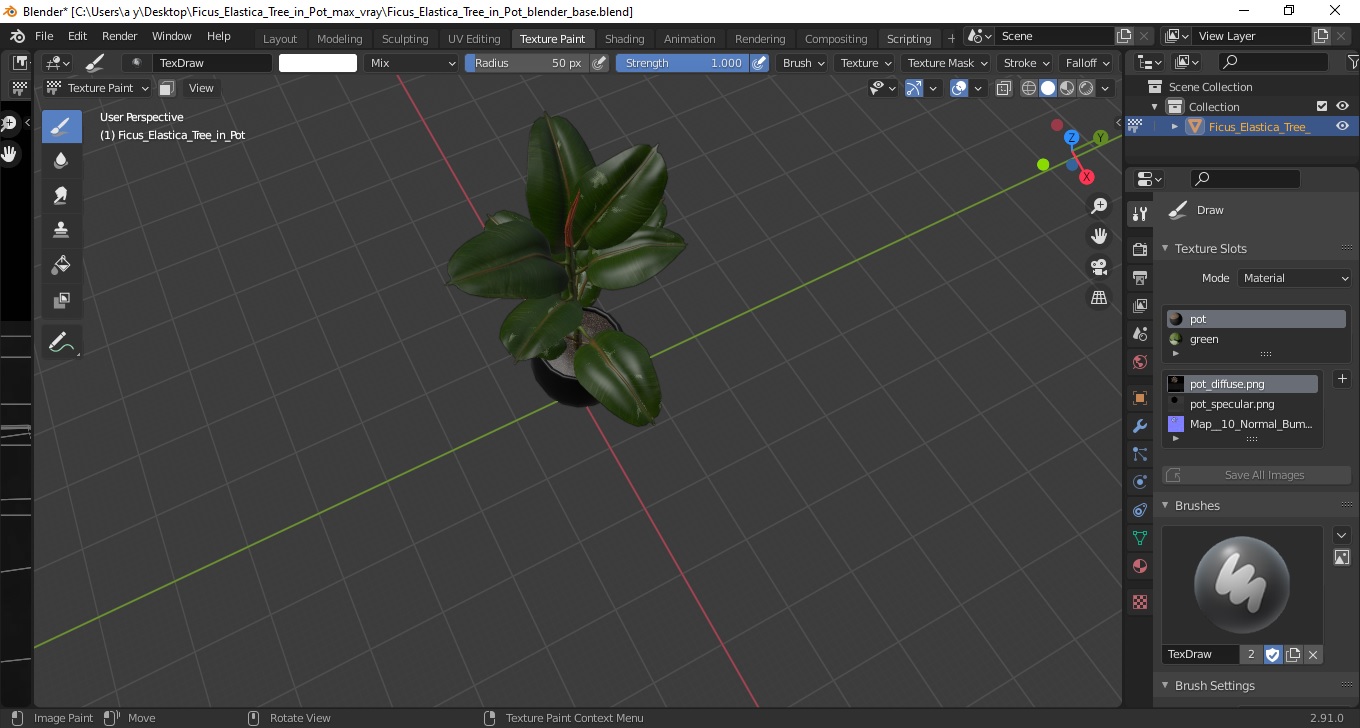This screenshot has width=1360, height=728.
Task: Click the white brush color swatch
Action: point(318,63)
